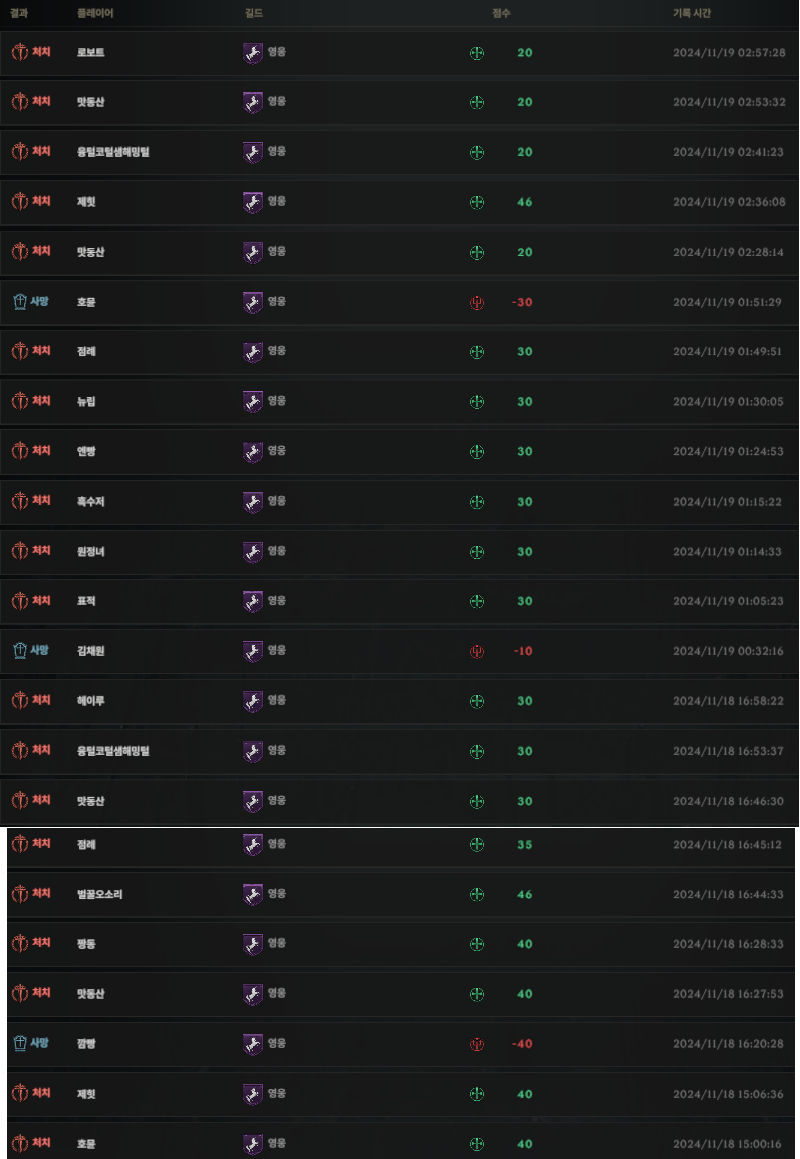Click the death icon in the 깜빵 row

20,1044
